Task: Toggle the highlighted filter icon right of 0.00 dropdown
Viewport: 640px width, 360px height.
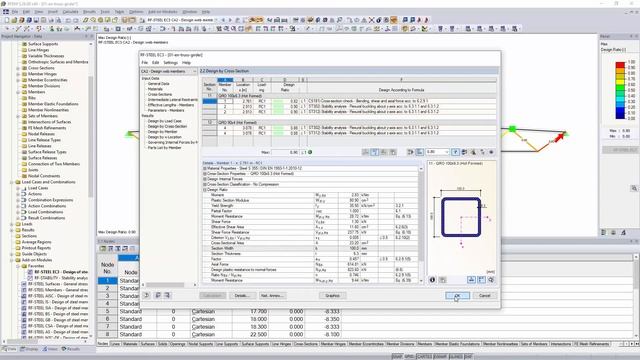Action: tap(455, 152)
